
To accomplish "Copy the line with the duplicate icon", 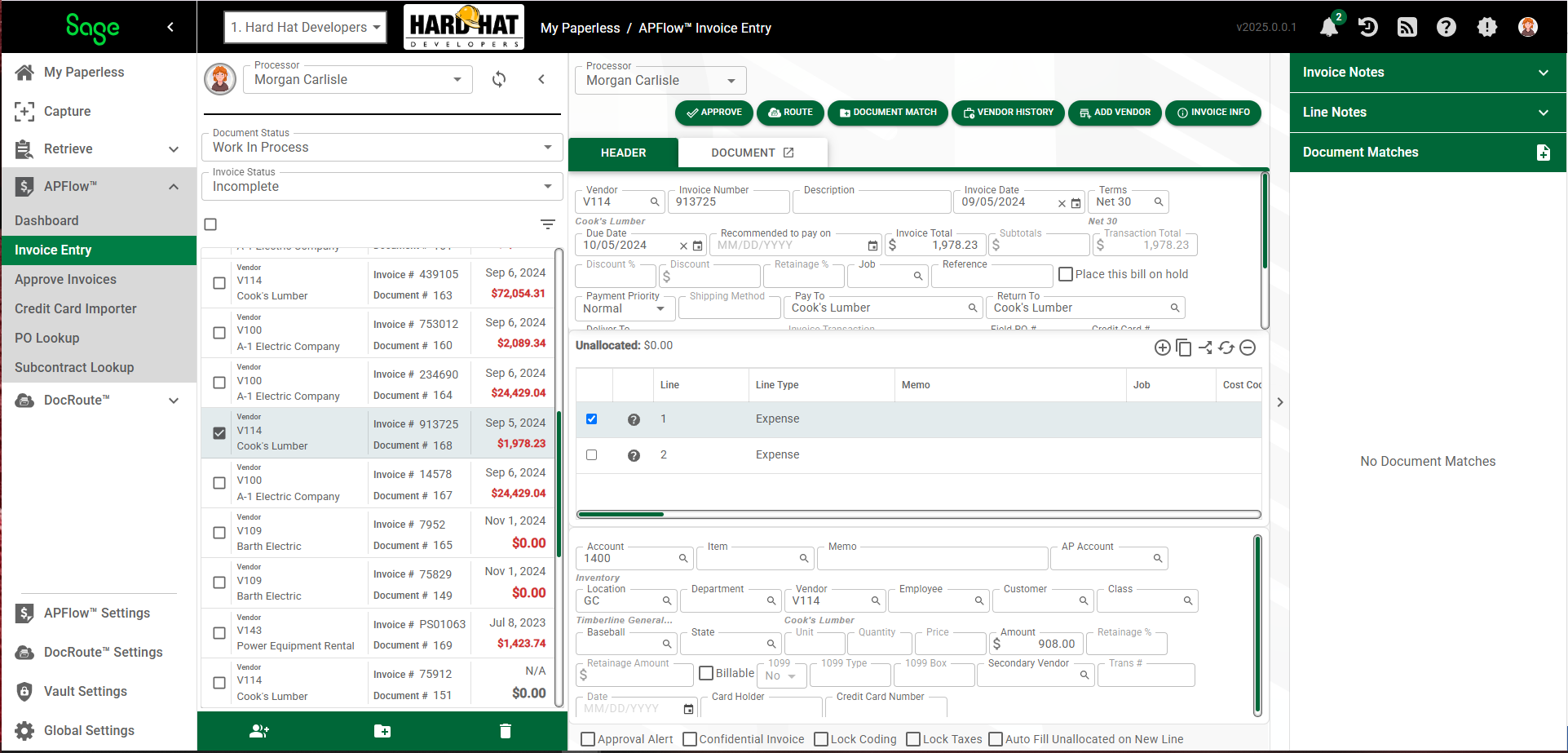I will [x=1184, y=348].
